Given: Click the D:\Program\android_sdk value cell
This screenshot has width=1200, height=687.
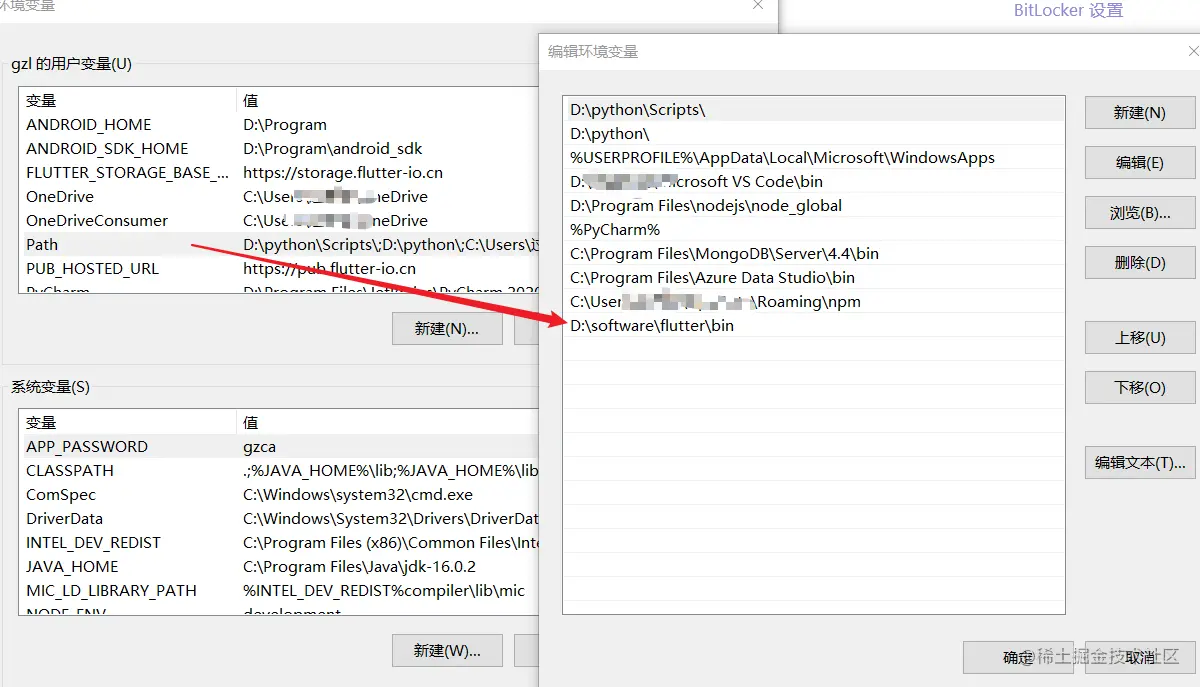Looking at the screenshot, I should [x=333, y=149].
